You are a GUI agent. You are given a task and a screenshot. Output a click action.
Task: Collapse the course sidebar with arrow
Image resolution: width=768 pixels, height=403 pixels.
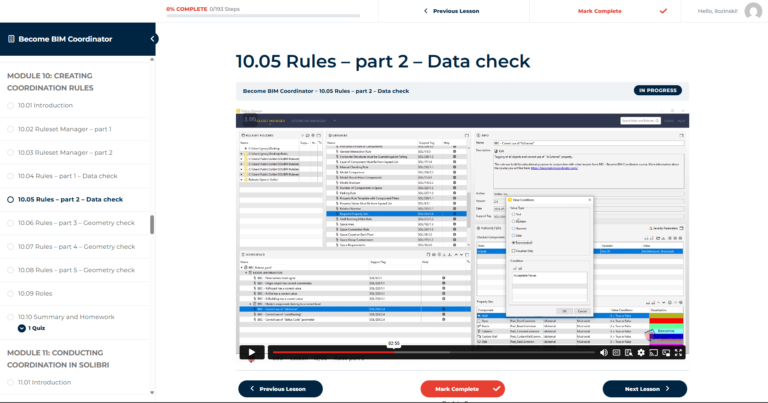(153, 39)
